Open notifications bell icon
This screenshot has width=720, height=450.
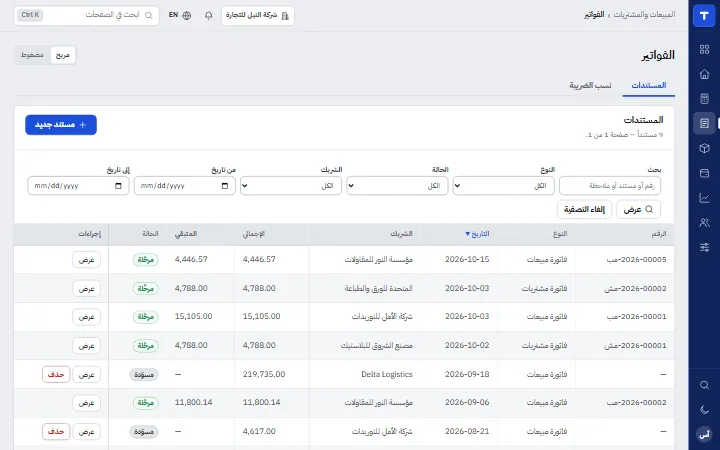tap(208, 15)
